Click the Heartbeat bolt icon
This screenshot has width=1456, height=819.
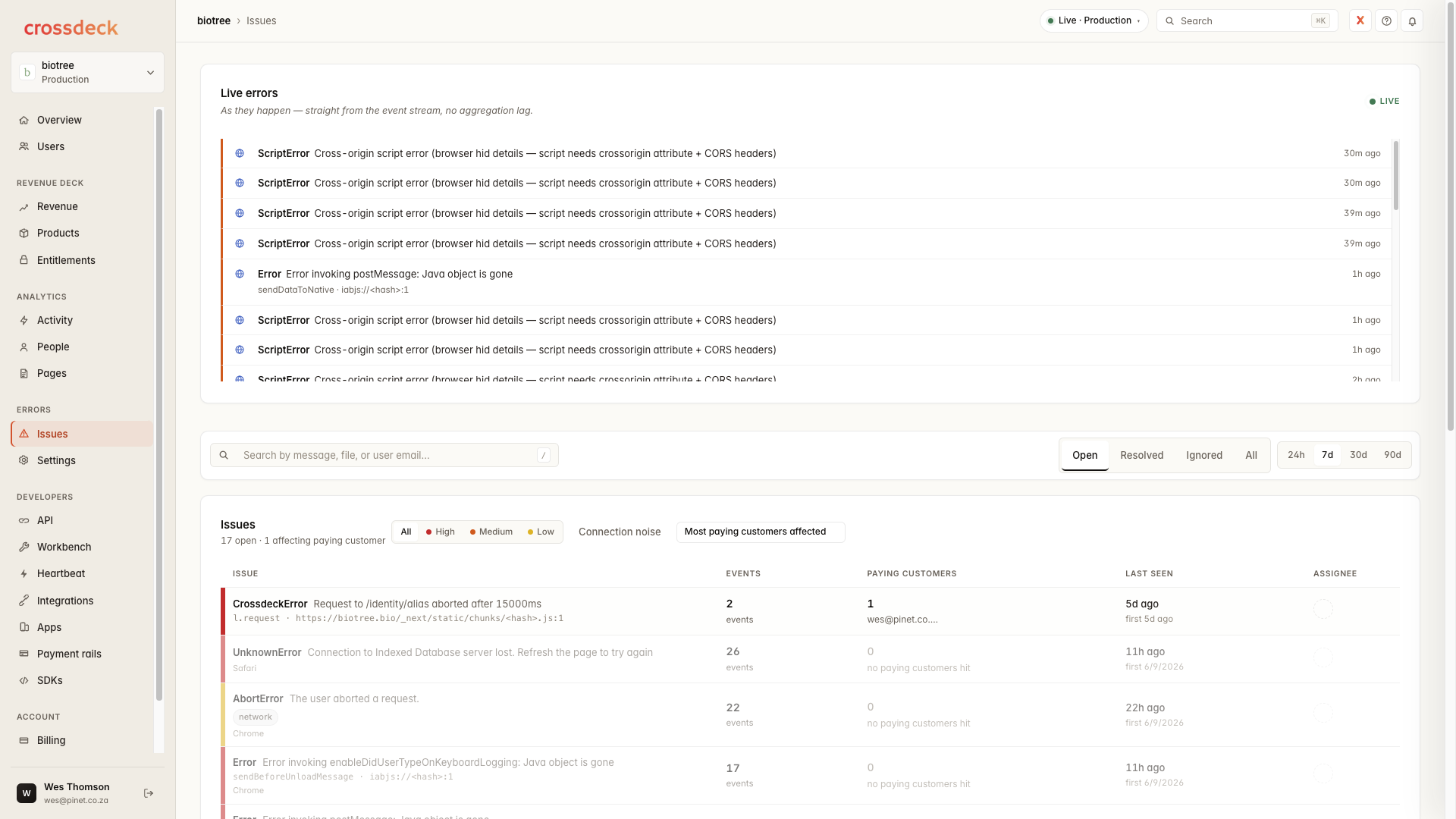pos(24,574)
